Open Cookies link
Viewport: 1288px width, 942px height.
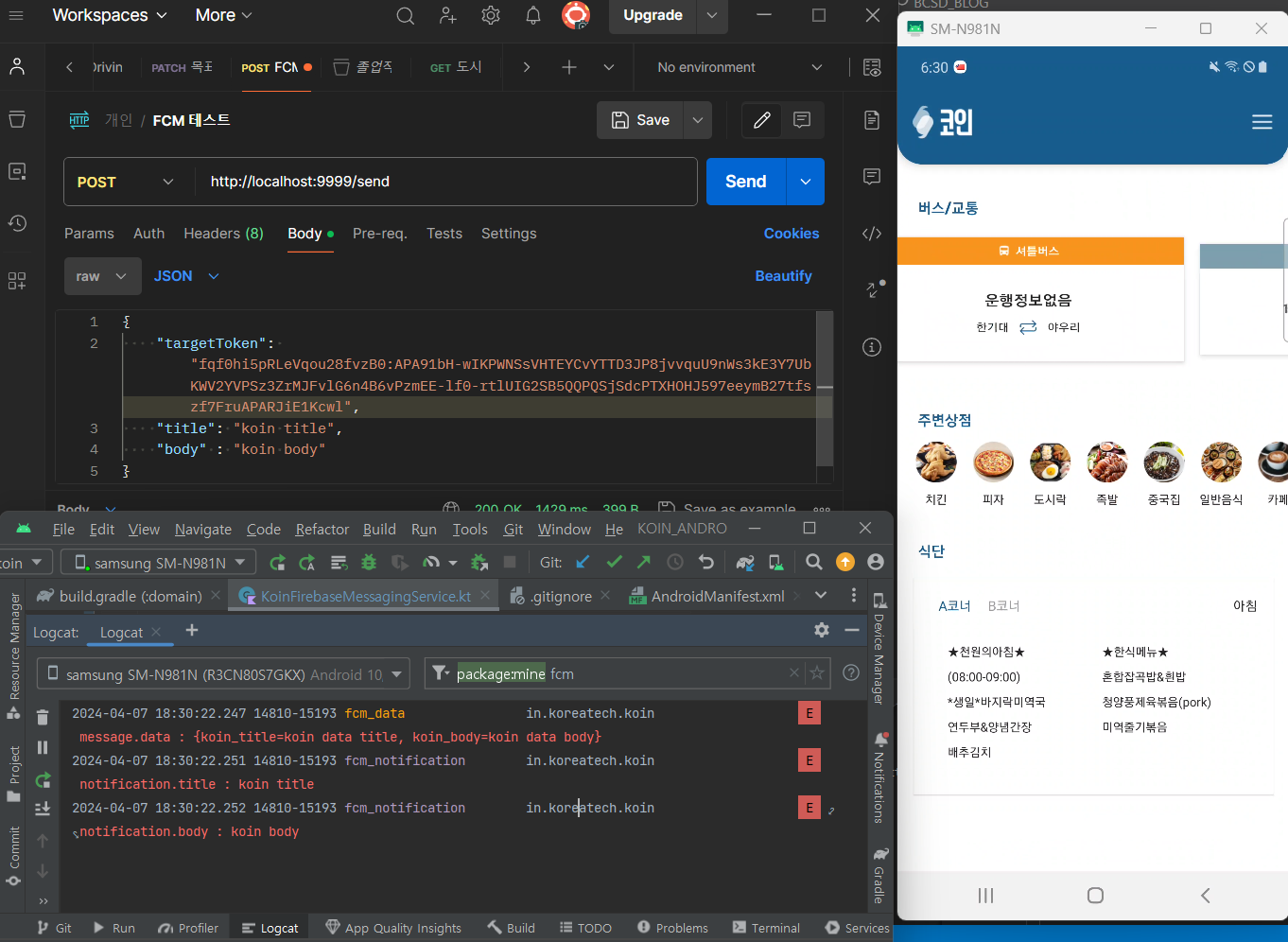[792, 234]
